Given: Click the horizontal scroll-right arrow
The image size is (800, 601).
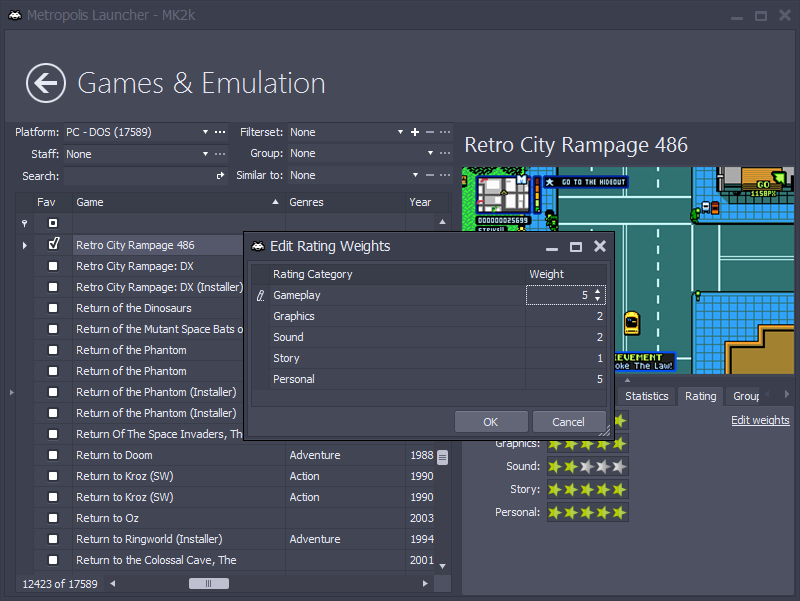Looking at the screenshot, I should click(425, 584).
